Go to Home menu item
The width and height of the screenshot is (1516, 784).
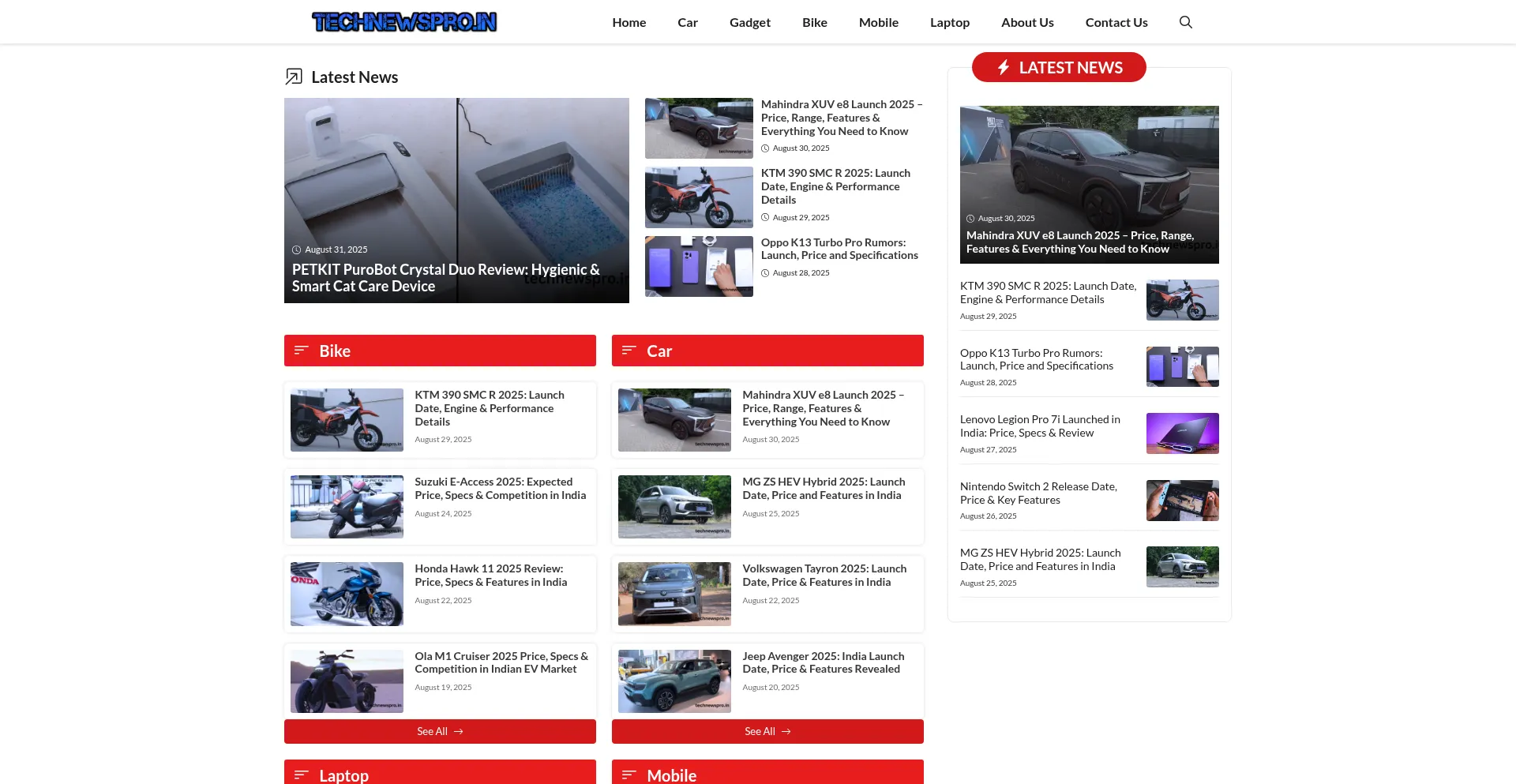(629, 22)
